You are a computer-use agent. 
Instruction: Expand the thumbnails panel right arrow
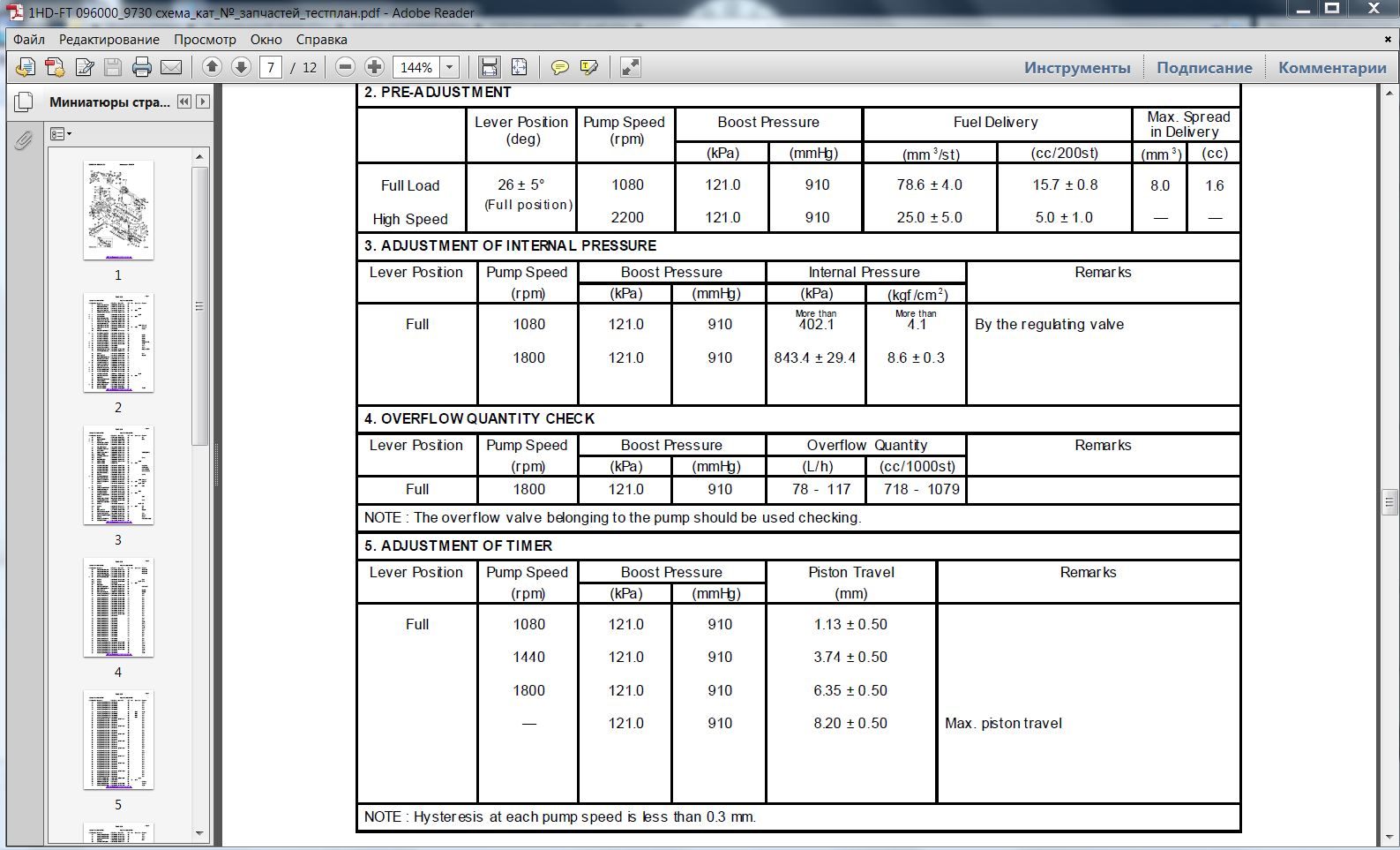coord(203,102)
